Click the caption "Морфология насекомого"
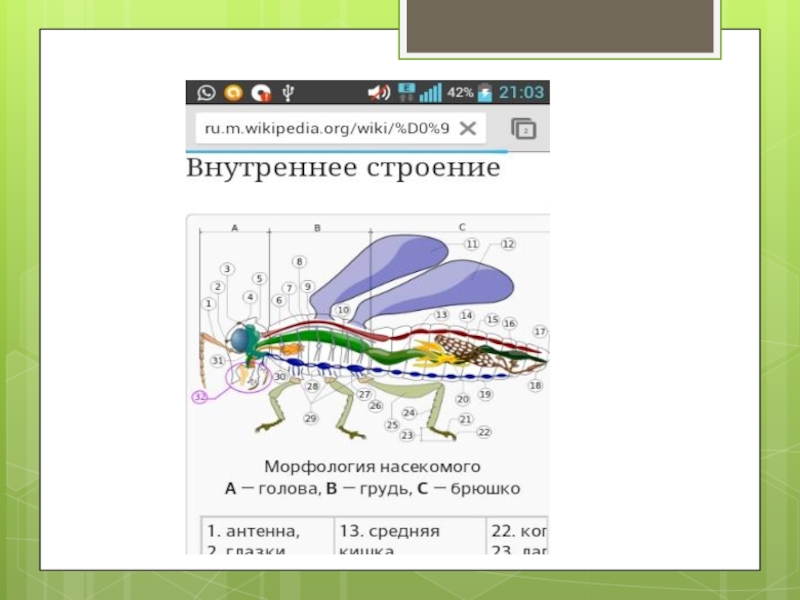Image resolution: width=800 pixels, height=600 pixels. [x=372, y=466]
